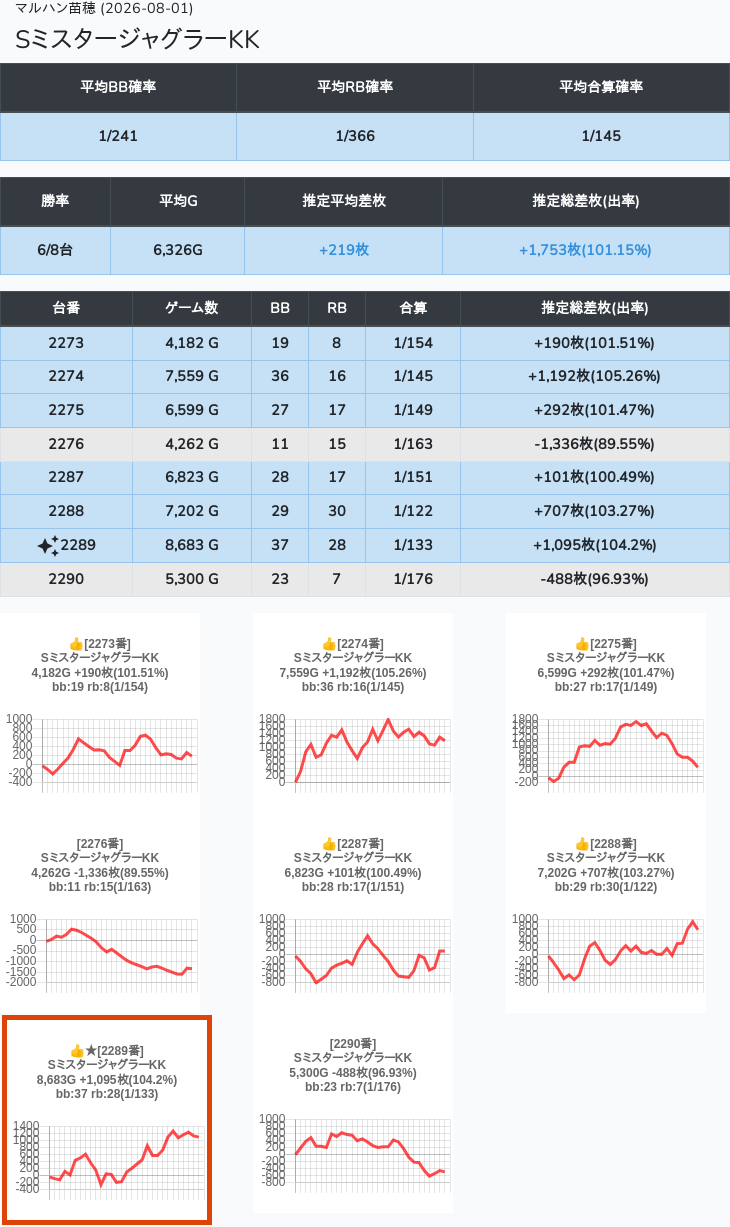
Task: Select machine number 2274 cell
Action: click(x=66, y=376)
